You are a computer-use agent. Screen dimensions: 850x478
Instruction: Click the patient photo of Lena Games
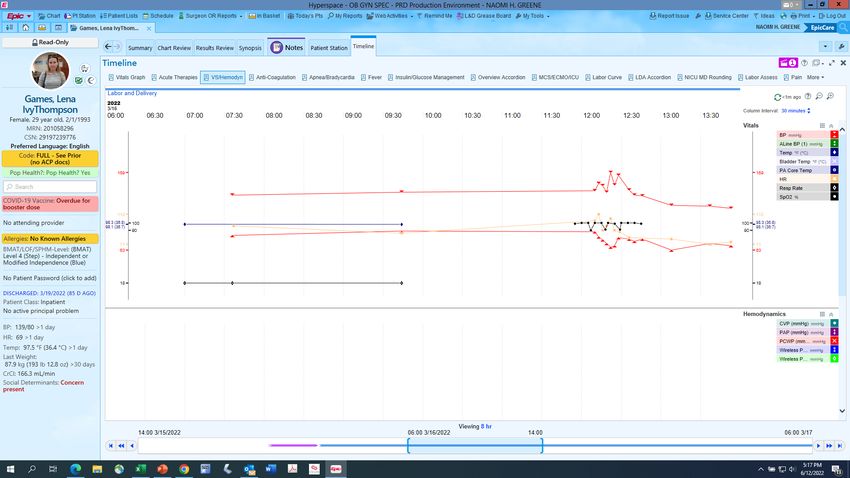coord(50,70)
